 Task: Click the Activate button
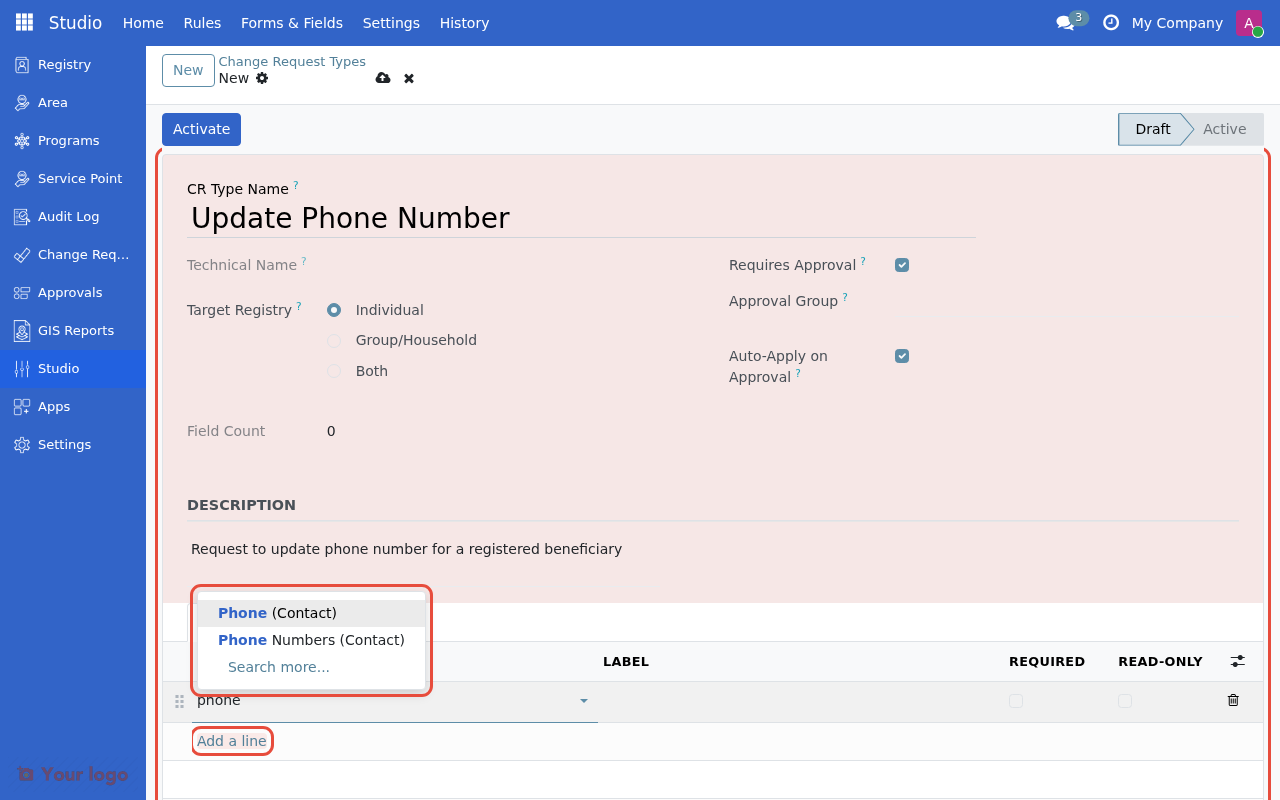[x=201, y=129]
